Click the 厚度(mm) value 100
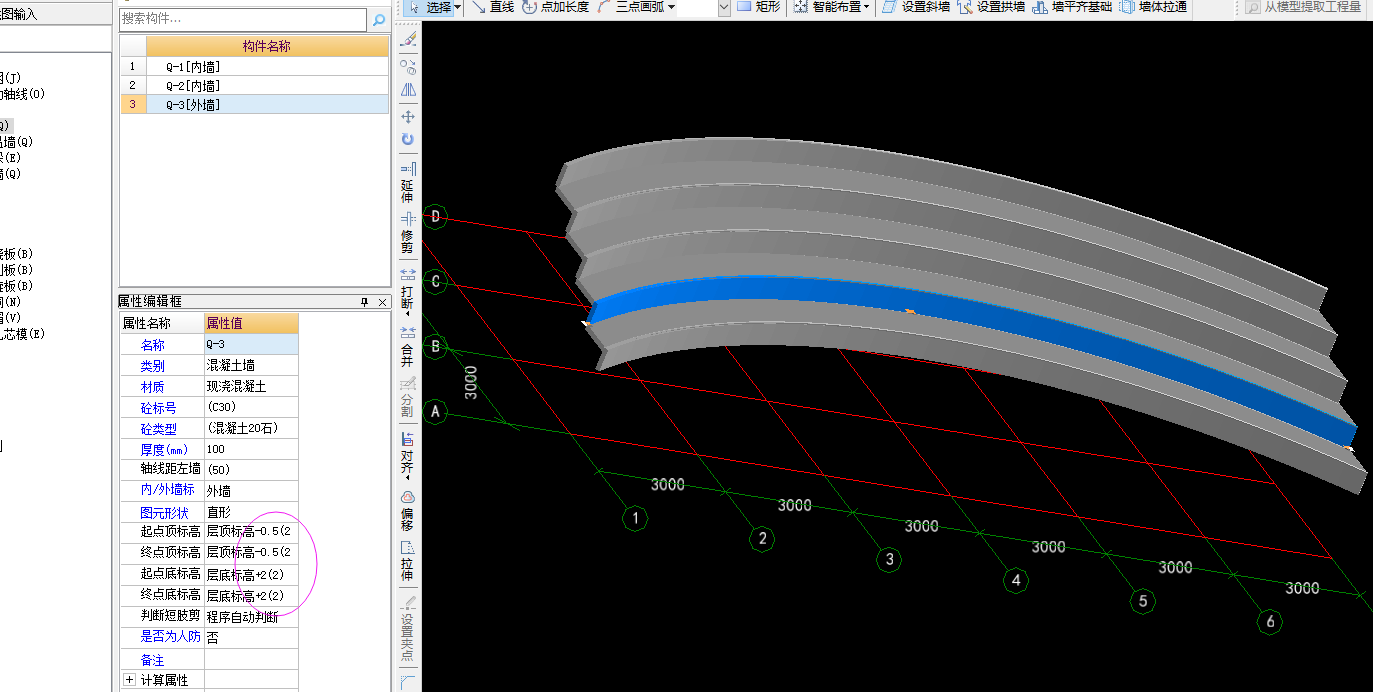This screenshot has height=692, width=1373. (x=251, y=449)
